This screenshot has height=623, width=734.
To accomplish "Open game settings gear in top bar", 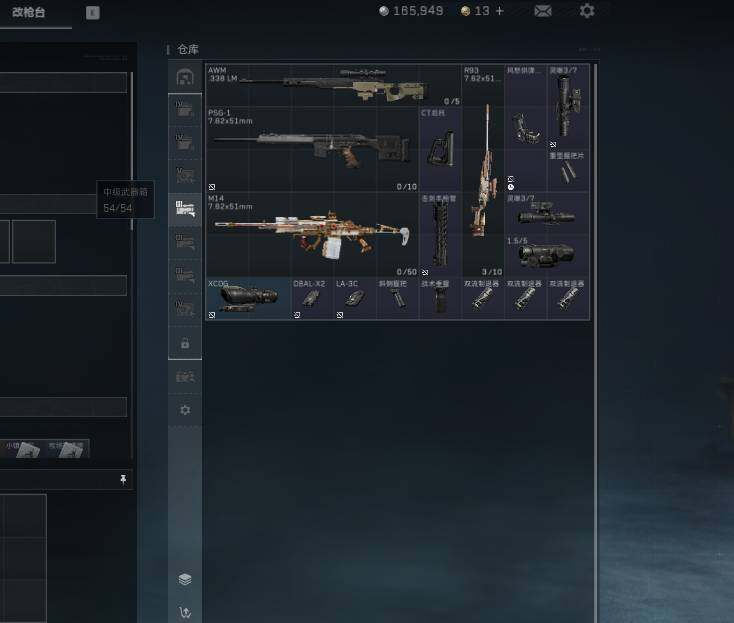I will 587,11.
